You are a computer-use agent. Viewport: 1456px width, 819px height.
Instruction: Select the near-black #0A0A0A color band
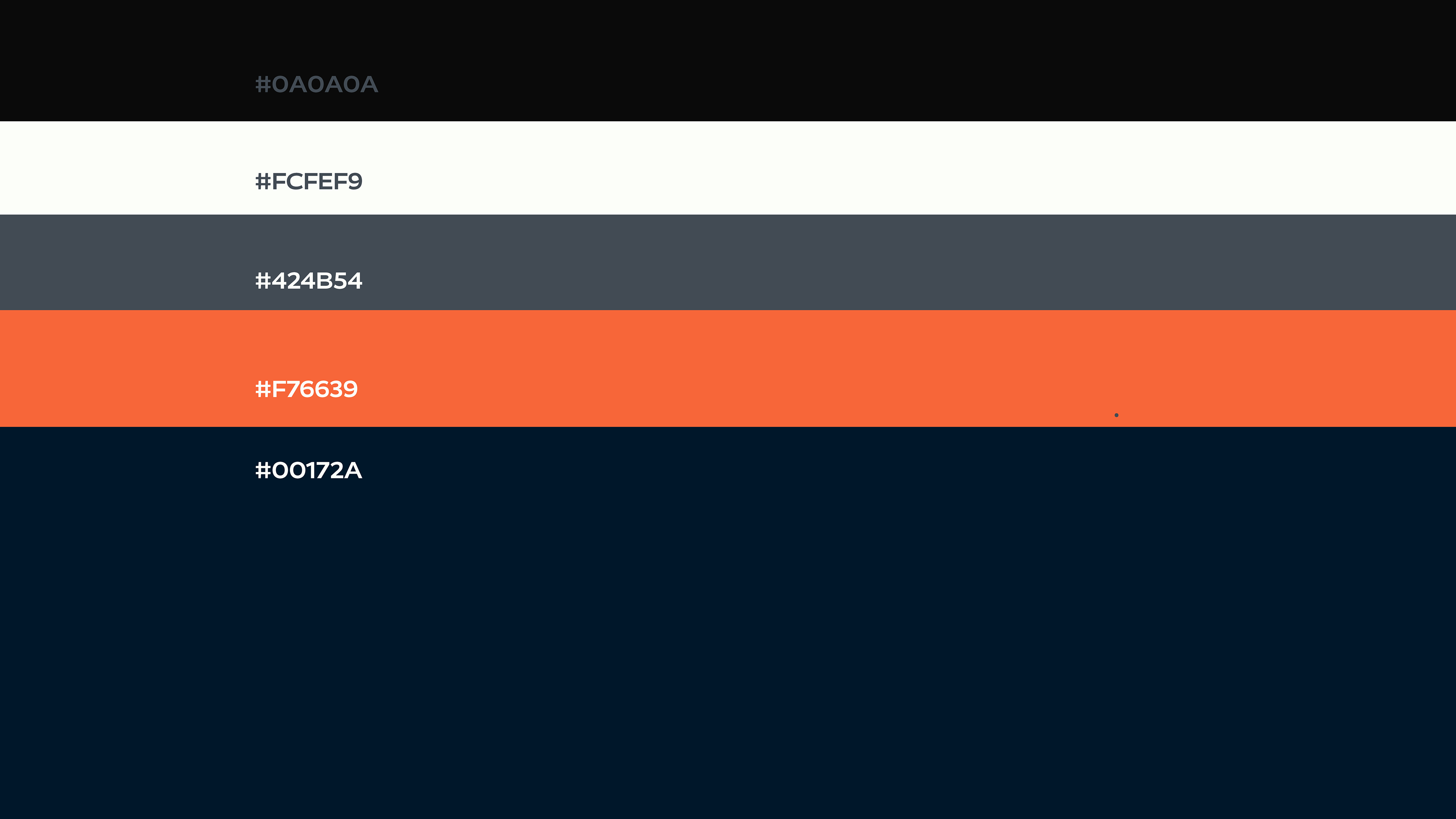[x=728, y=61]
